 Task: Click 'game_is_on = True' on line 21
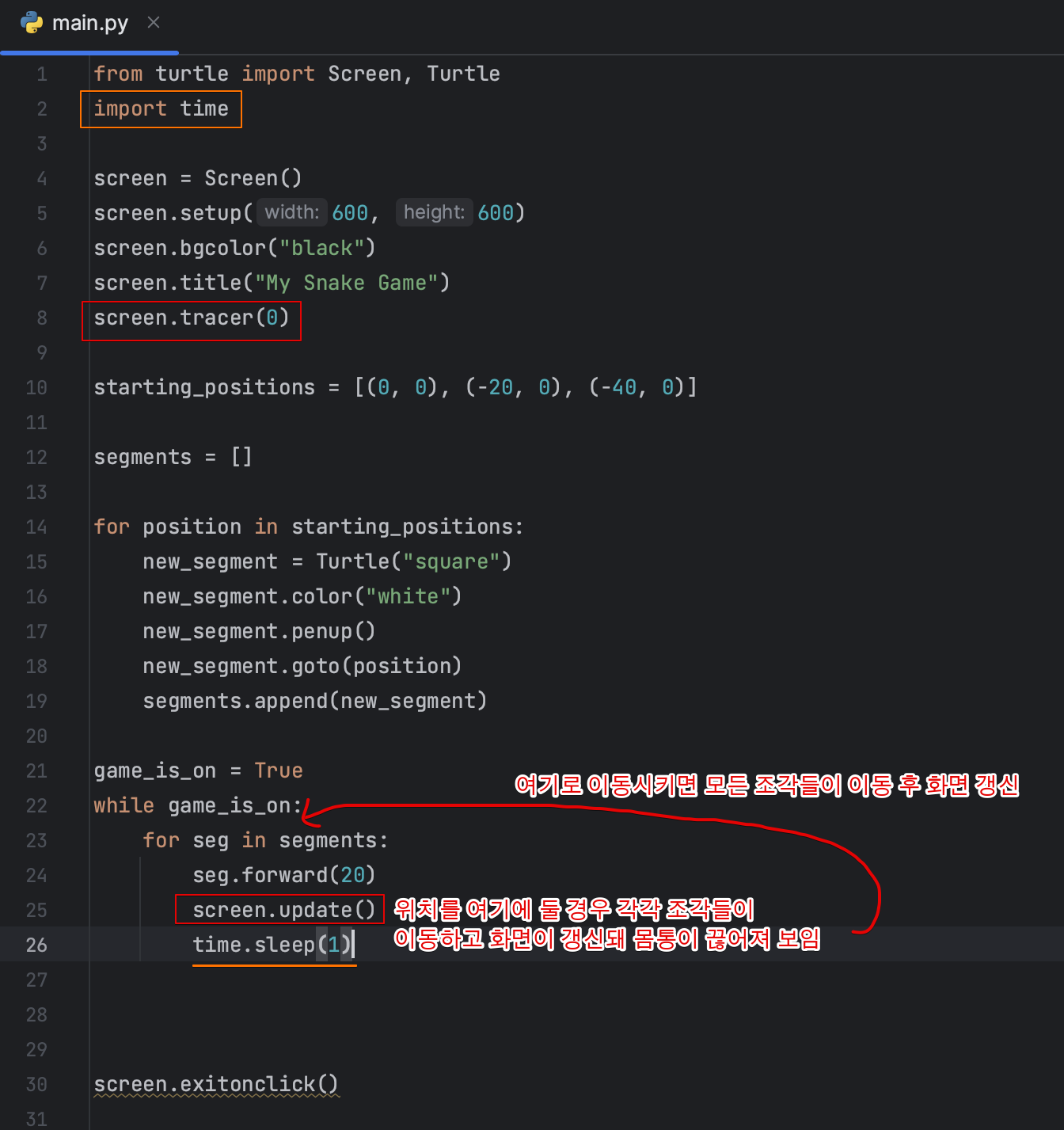click(x=198, y=770)
